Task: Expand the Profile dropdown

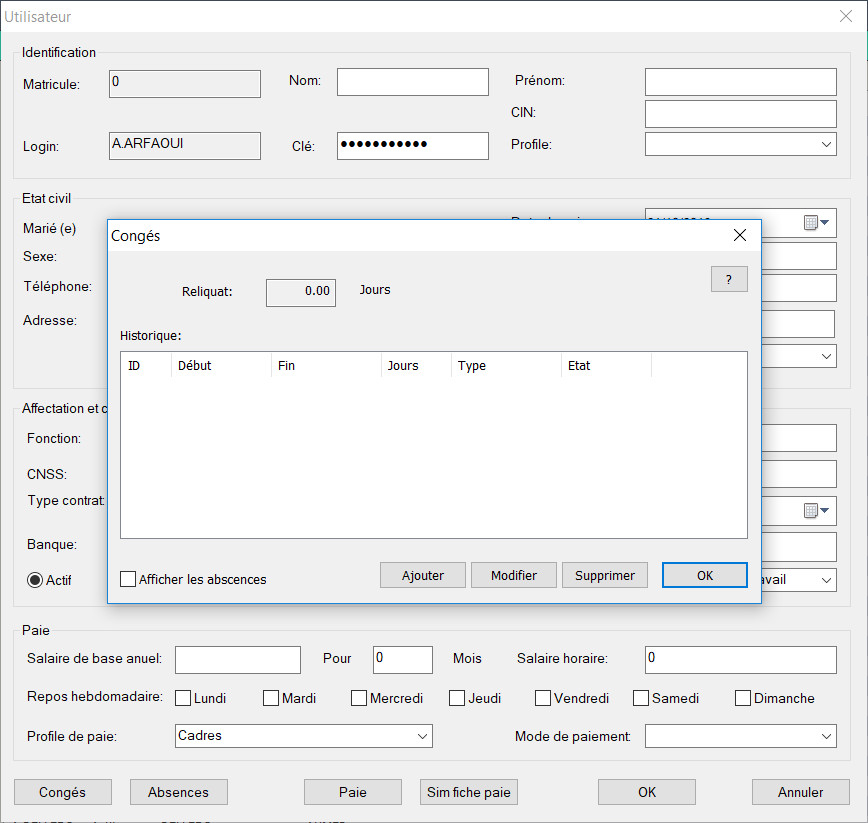Action: tap(826, 145)
